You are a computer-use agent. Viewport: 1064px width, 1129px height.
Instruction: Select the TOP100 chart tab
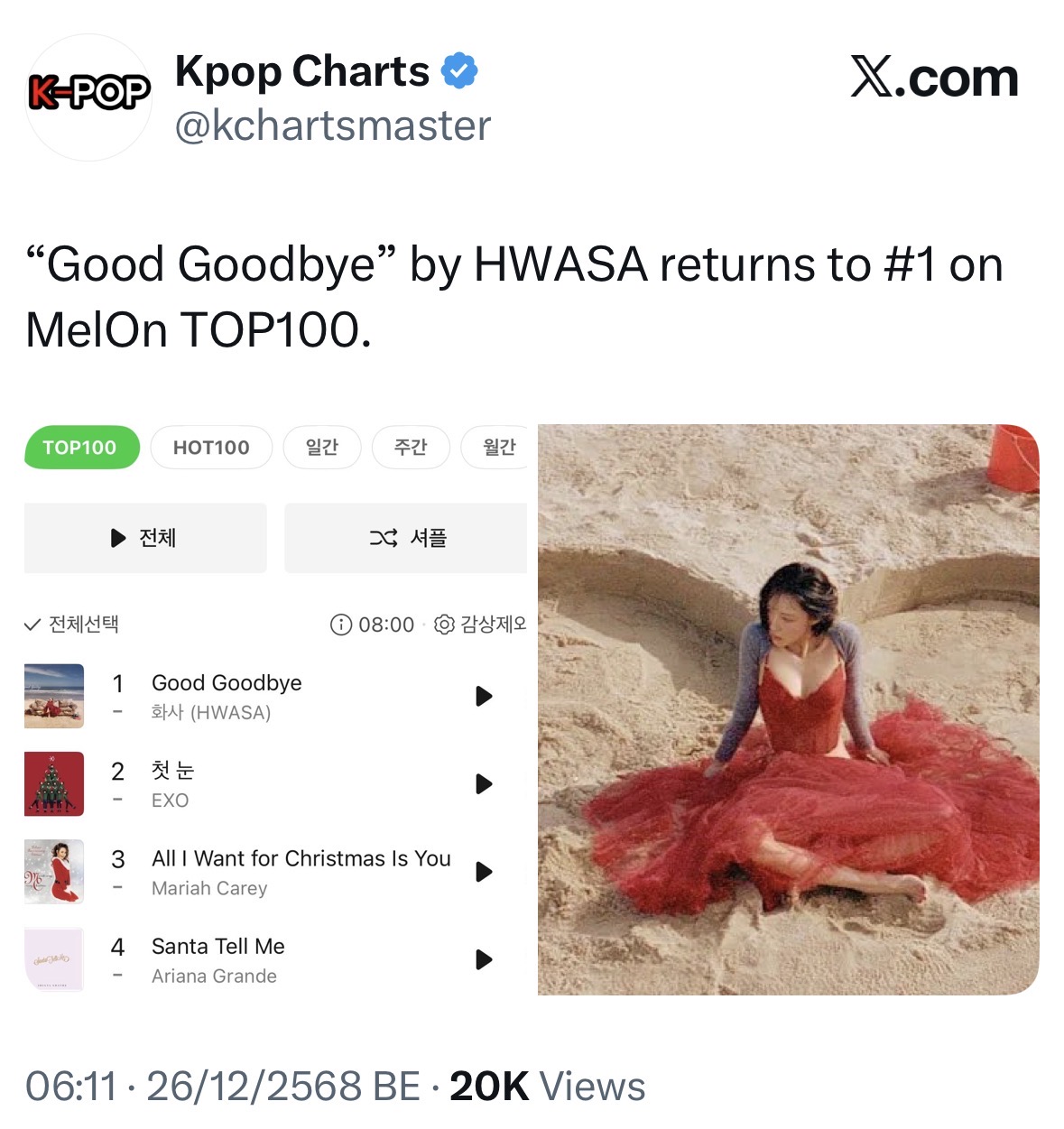tap(81, 448)
